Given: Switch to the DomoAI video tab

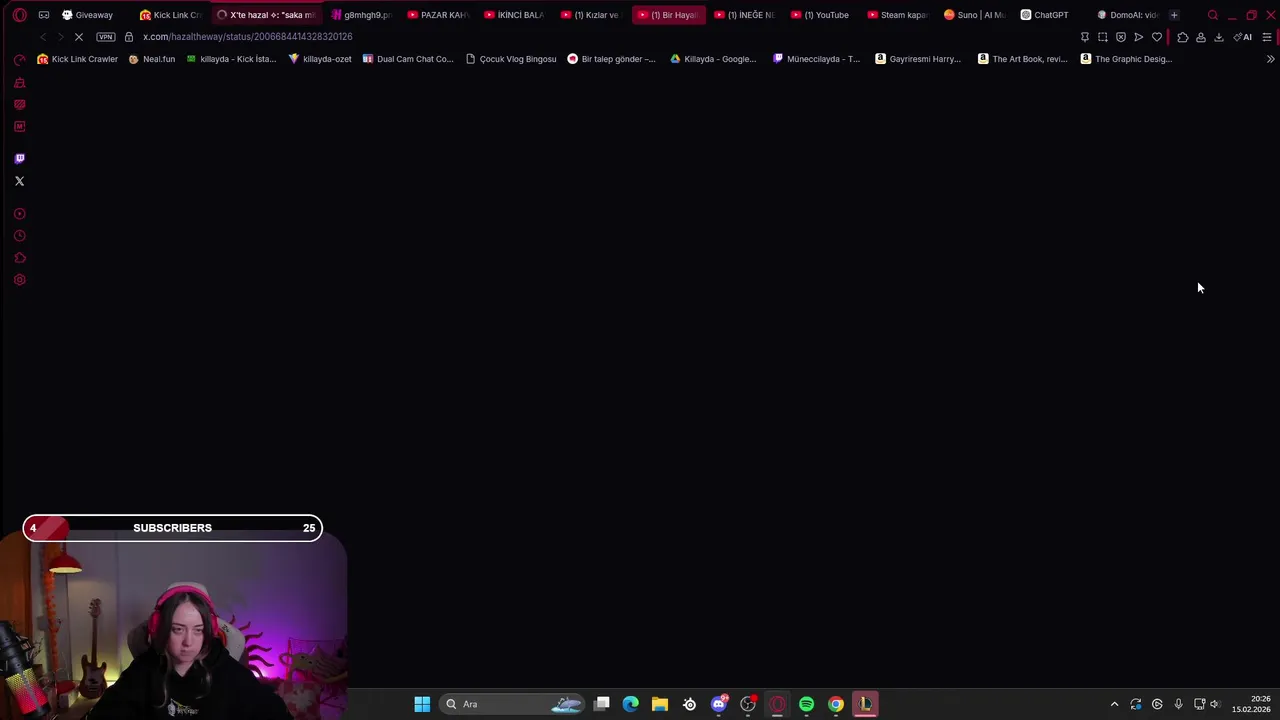Looking at the screenshot, I should pyautogui.click(x=1128, y=15).
